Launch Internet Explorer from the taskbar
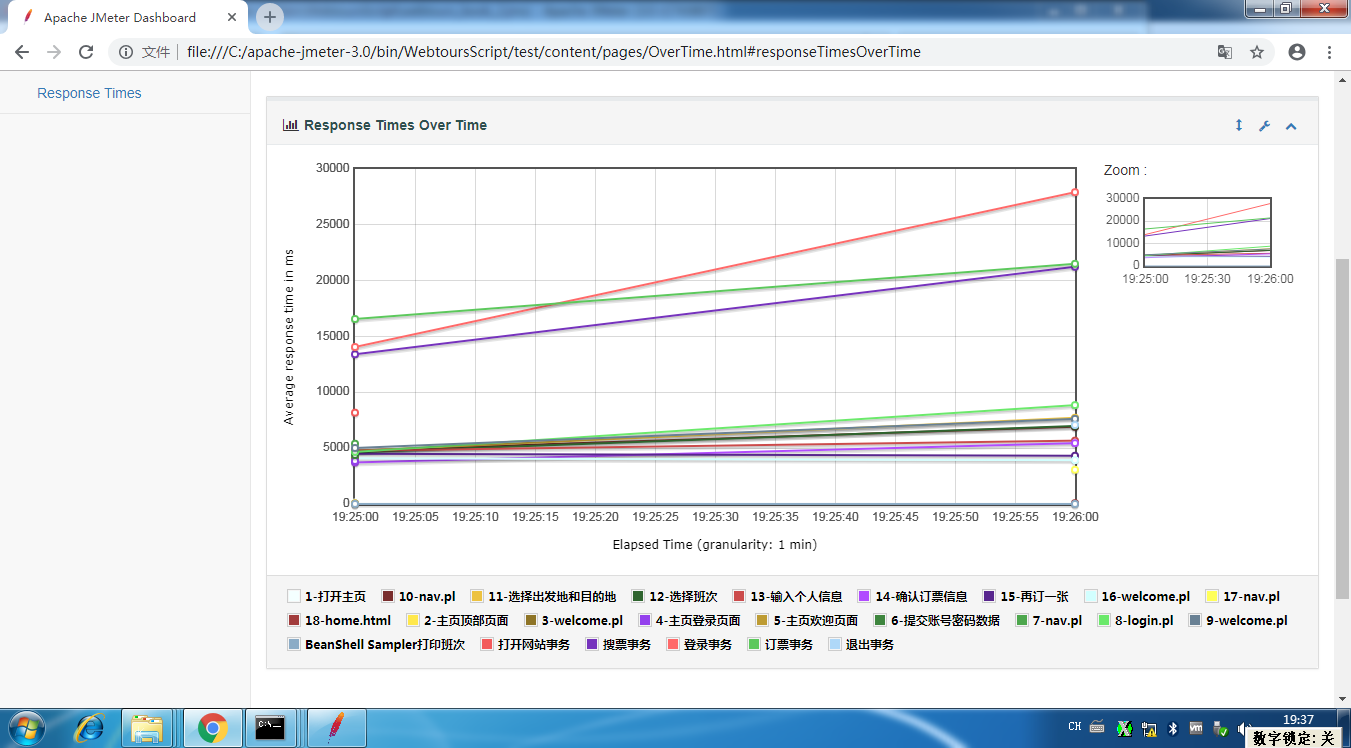The height and width of the screenshot is (748, 1351). tap(88, 728)
